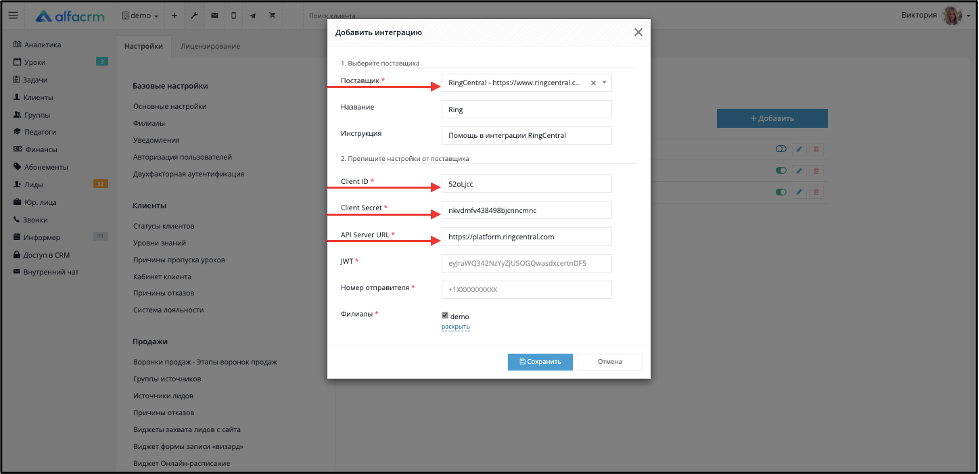
Task: Open the Статусы клиентов link
Action: 164,226
